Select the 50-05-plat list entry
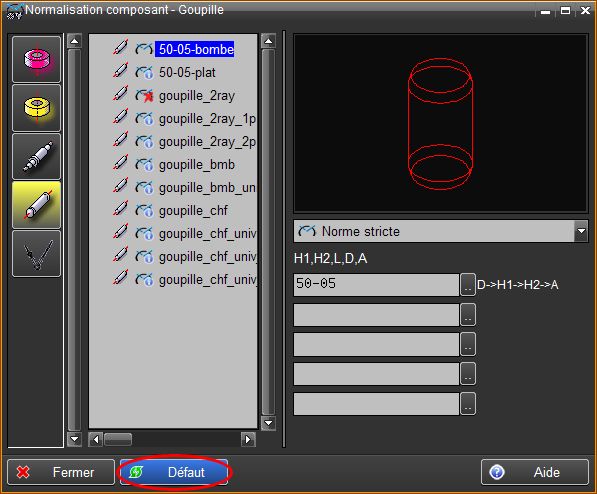Screen dimensions: 597x494 pyautogui.click(x=187, y=72)
